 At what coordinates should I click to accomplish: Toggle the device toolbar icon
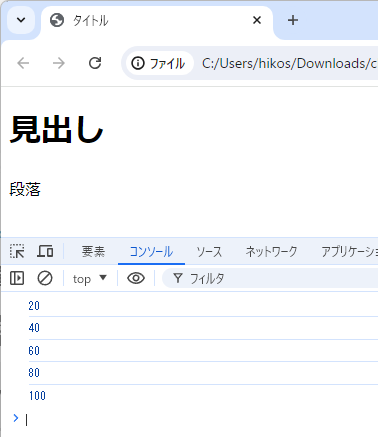click(45, 251)
